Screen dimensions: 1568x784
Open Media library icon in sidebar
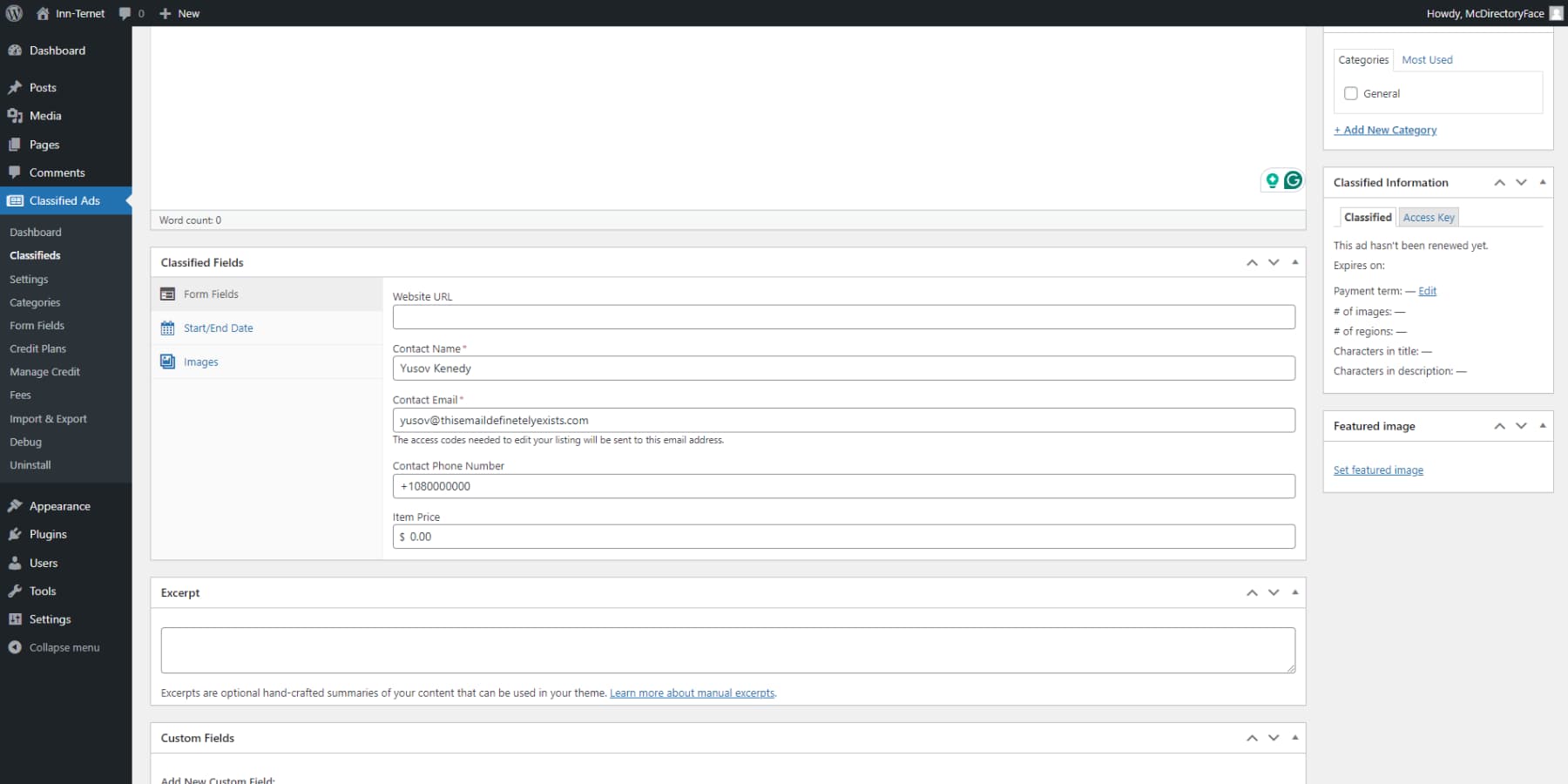[x=16, y=115]
